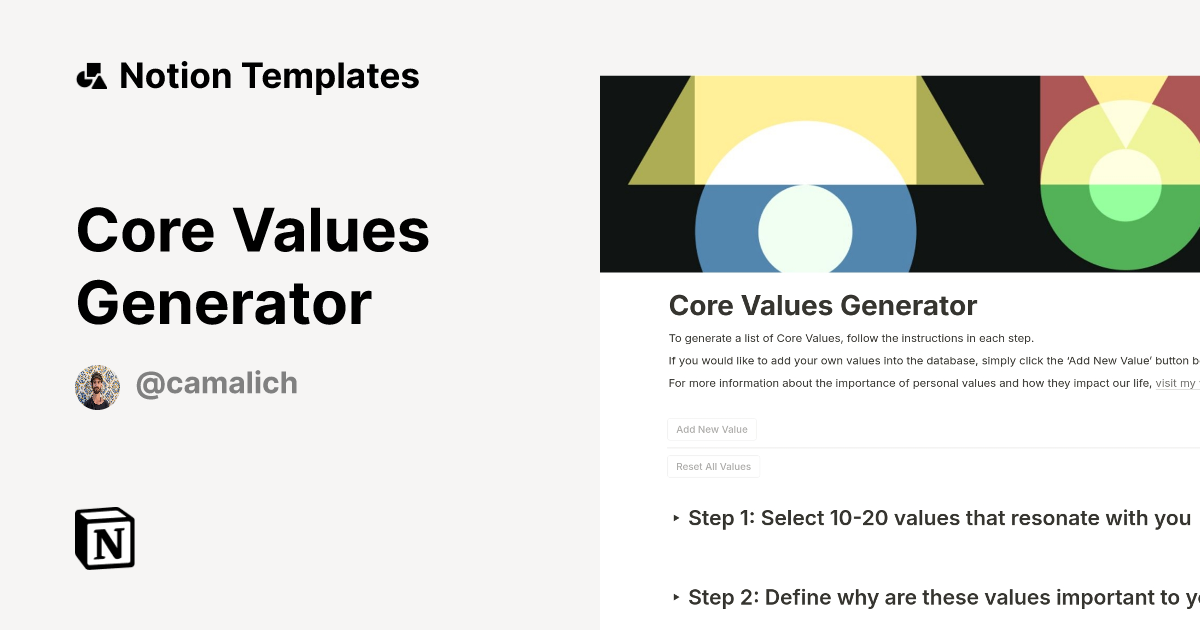Click the @camalich username text

pos(216,383)
